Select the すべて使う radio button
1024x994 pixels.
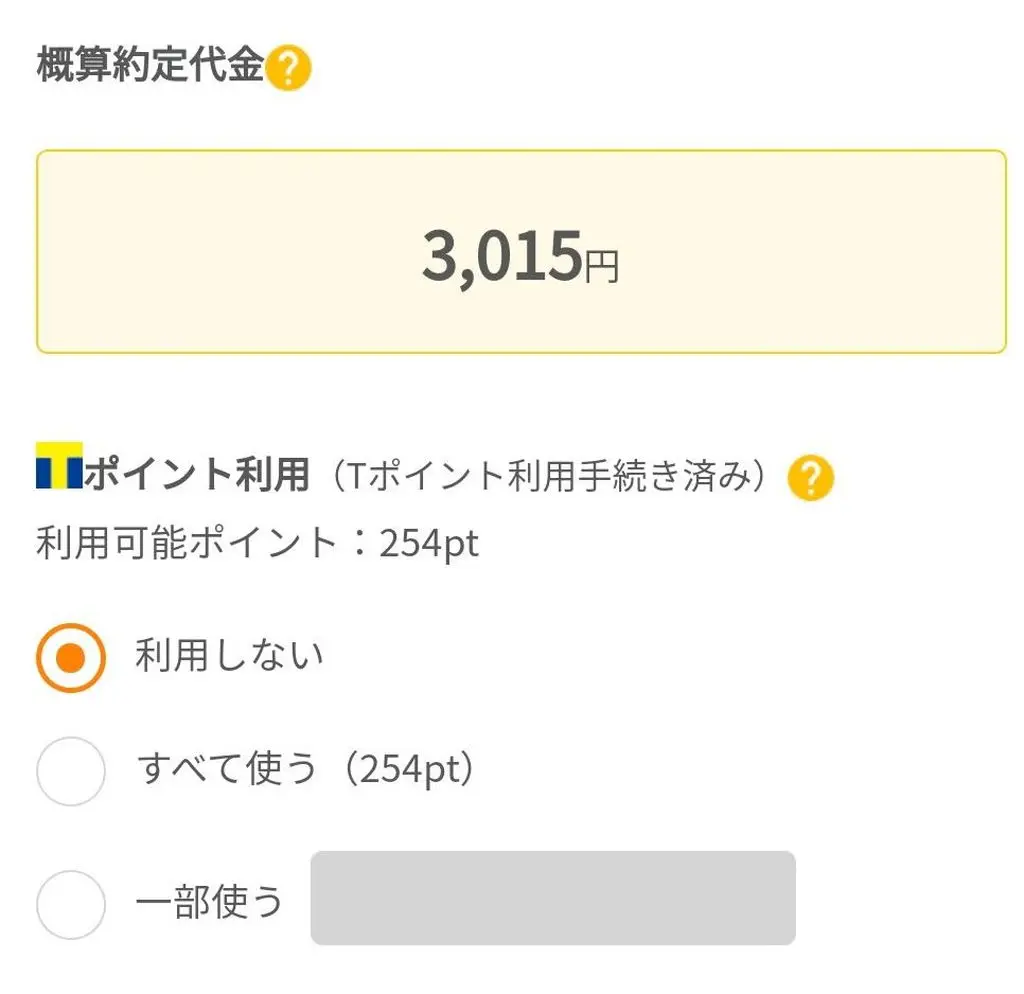[x=71, y=771]
